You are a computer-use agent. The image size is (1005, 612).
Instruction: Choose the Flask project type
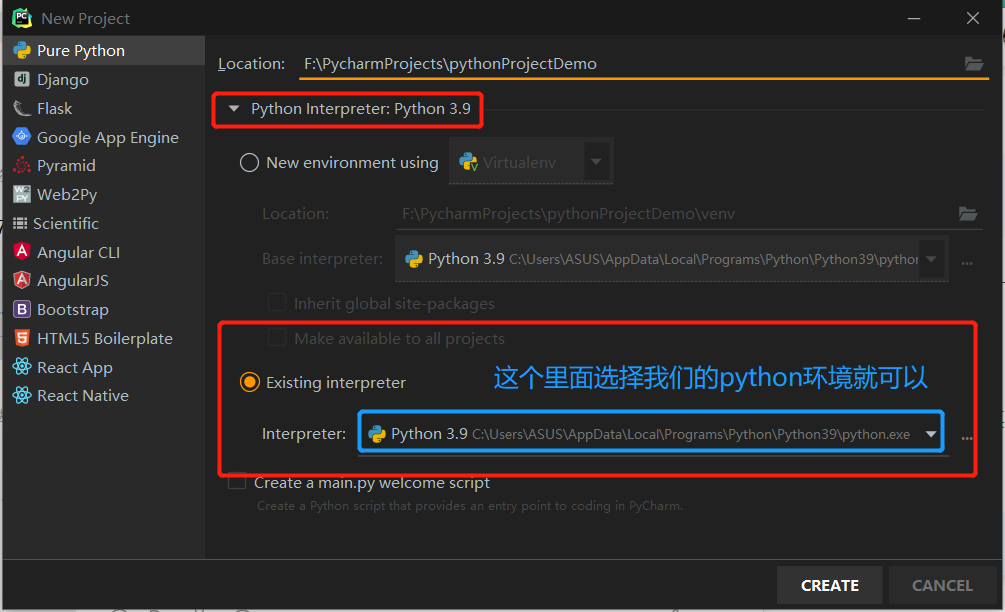pyautogui.click(x=104, y=108)
